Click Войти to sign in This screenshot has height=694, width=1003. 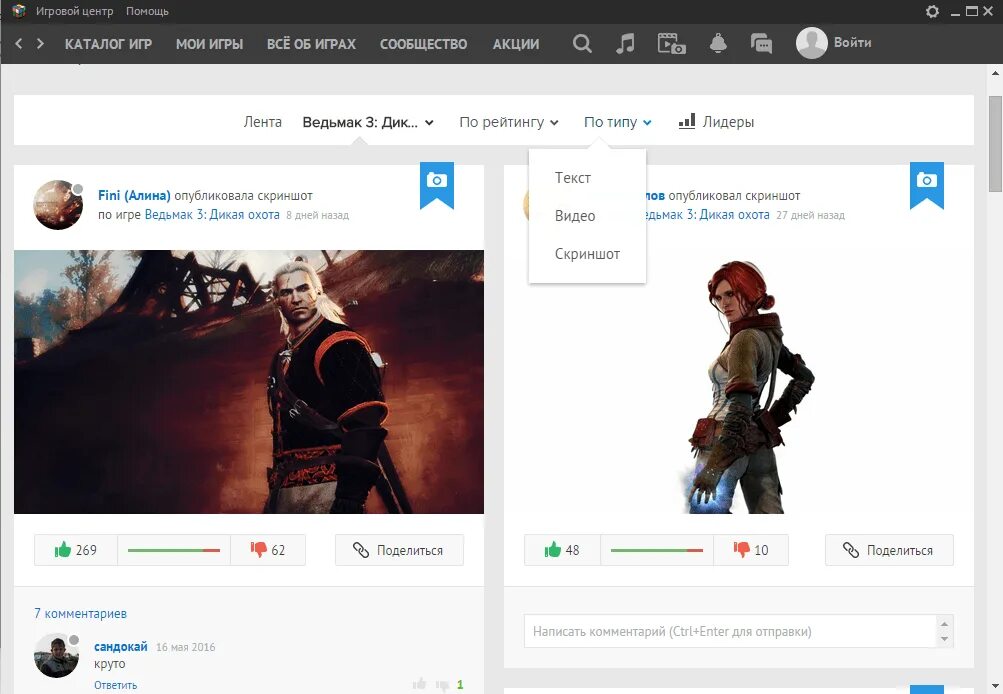tap(852, 42)
